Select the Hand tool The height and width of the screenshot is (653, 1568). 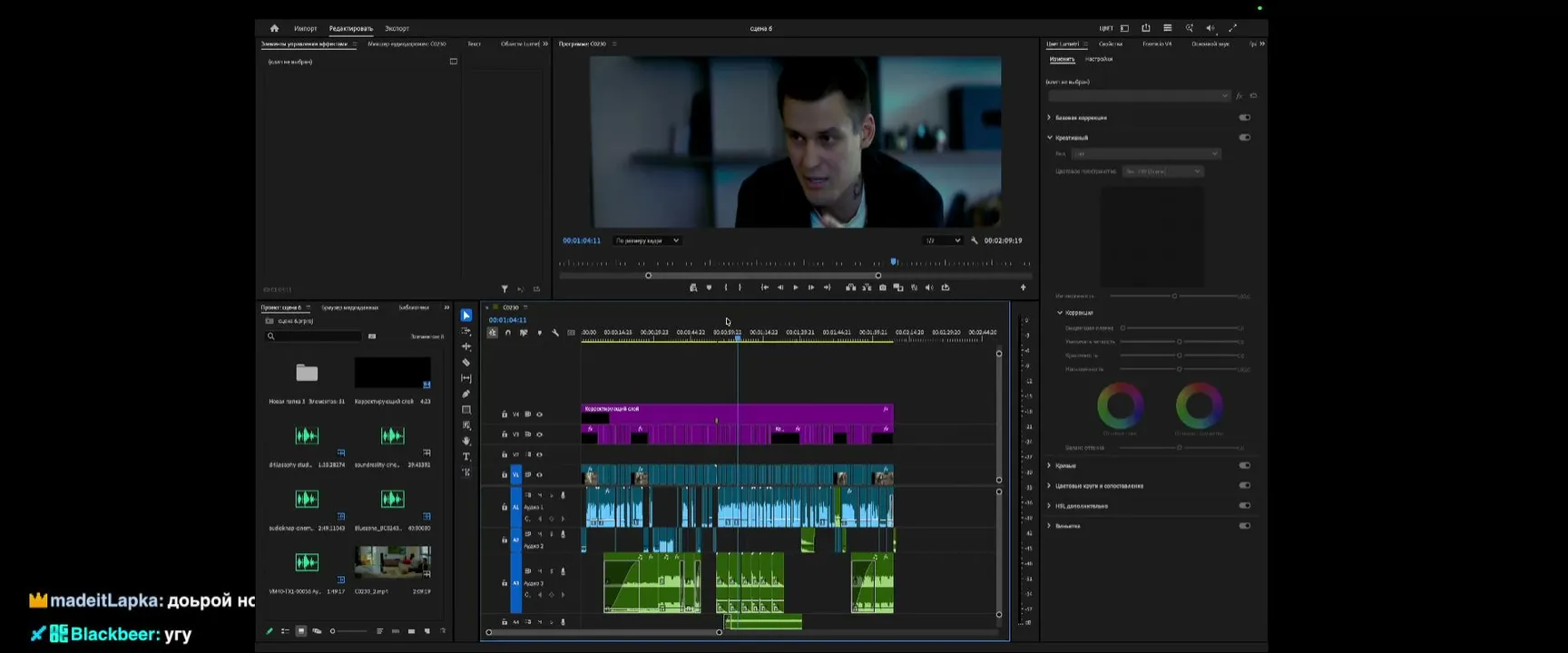(466, 441)
